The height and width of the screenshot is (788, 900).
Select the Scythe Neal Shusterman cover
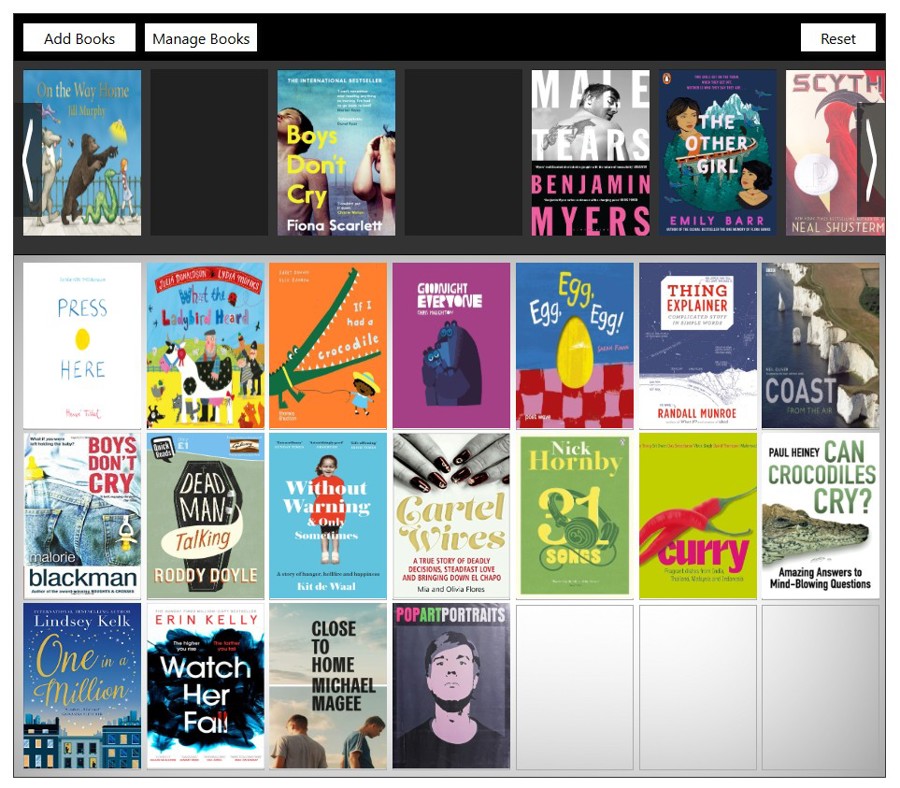(835, 153)
